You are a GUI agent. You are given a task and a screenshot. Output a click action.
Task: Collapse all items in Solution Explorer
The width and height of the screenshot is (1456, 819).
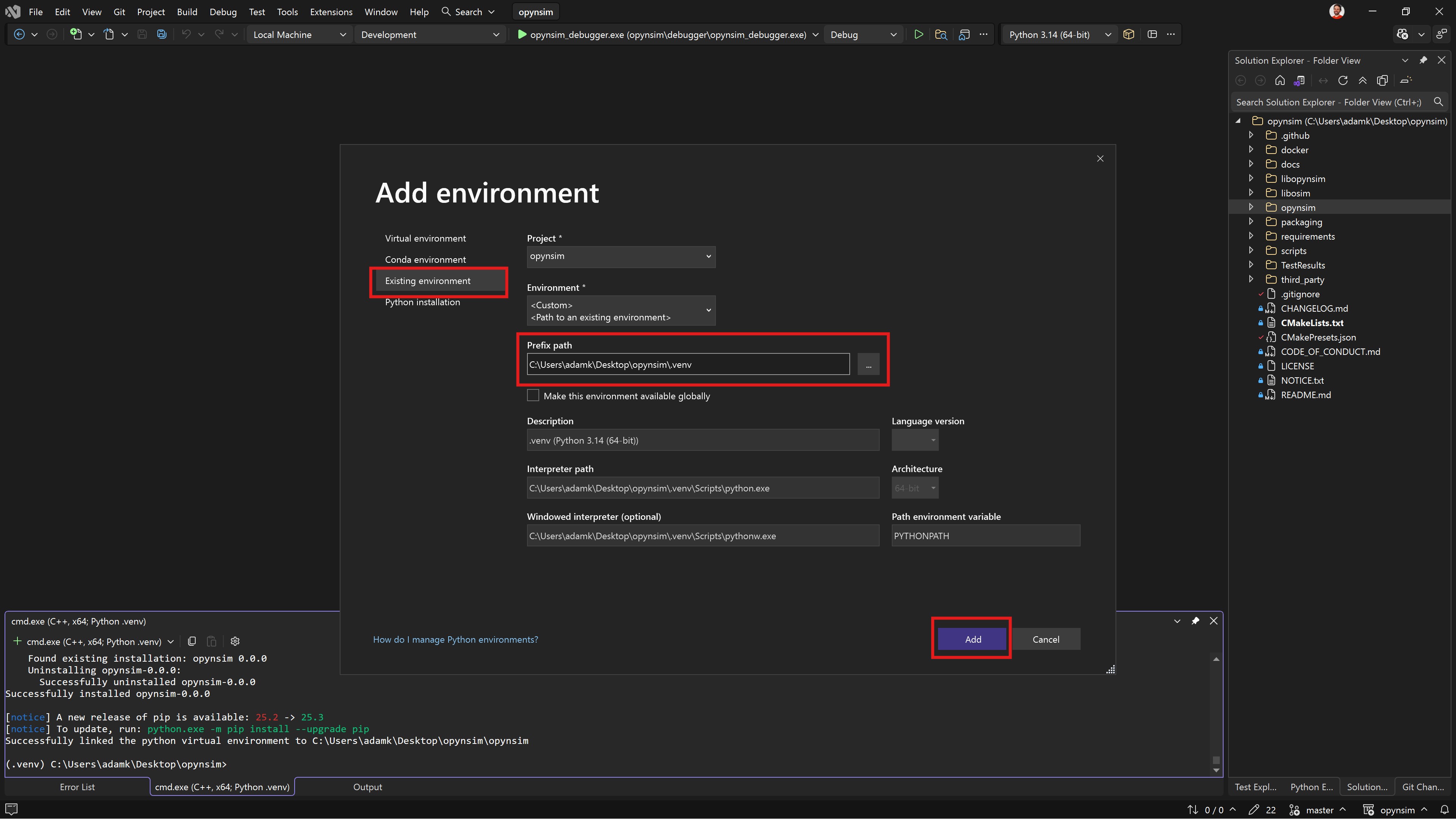1363,80
